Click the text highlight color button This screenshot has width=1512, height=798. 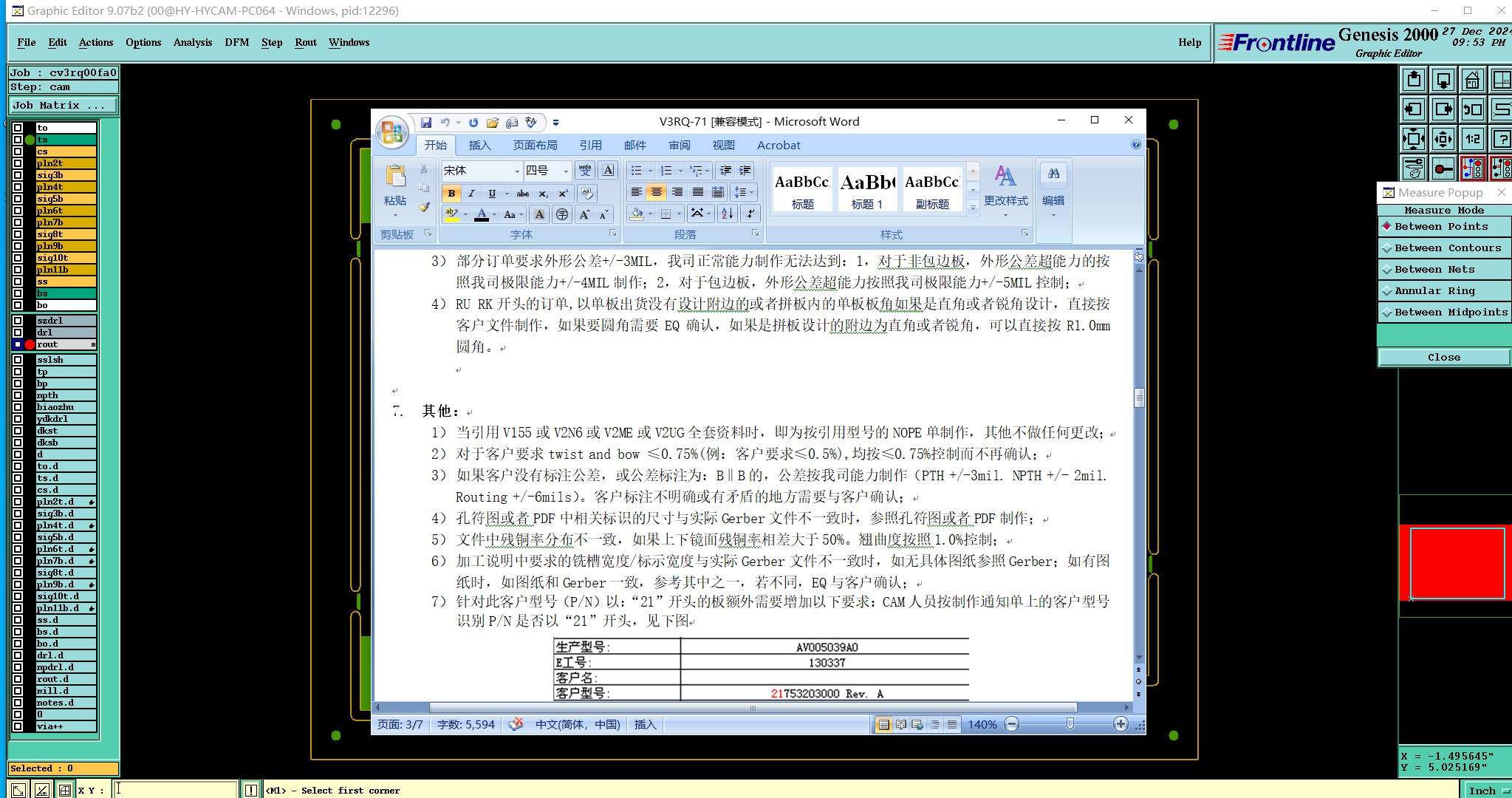pos(451,214)
